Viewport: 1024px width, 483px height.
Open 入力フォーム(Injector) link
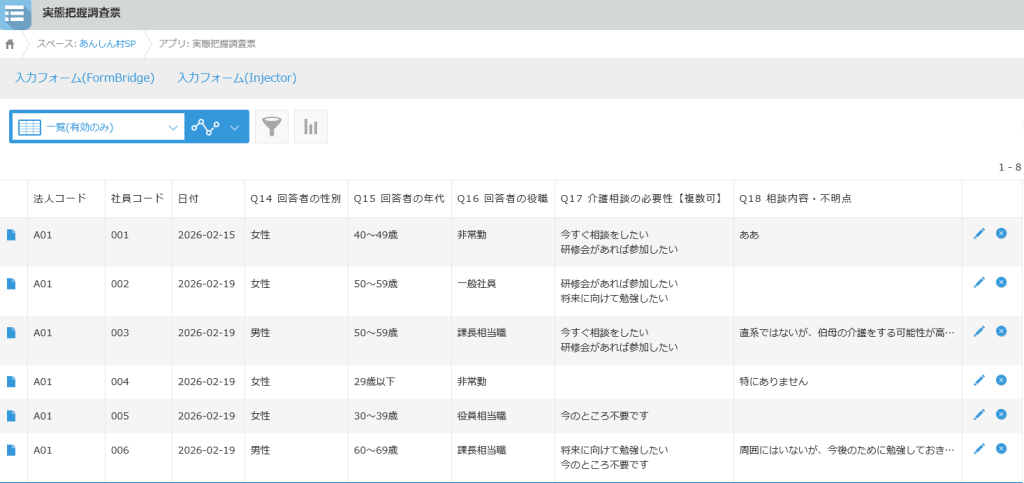[237, 77]
